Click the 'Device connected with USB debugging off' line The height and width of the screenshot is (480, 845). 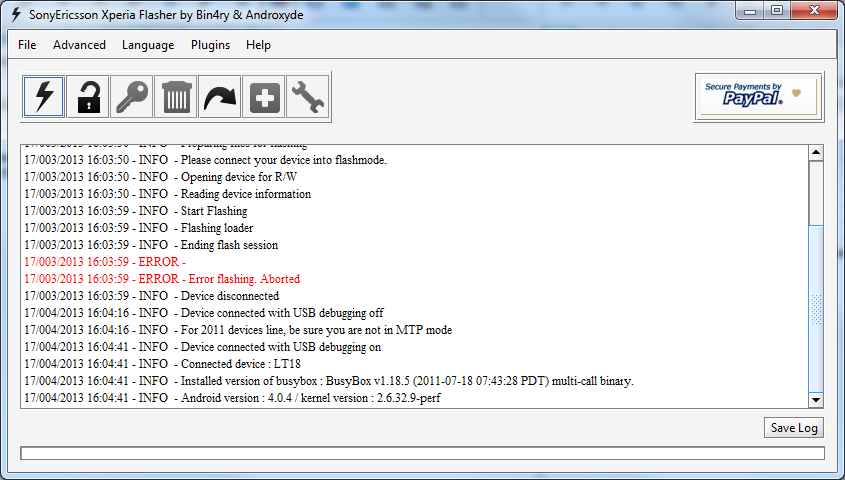tap(204, 313)
